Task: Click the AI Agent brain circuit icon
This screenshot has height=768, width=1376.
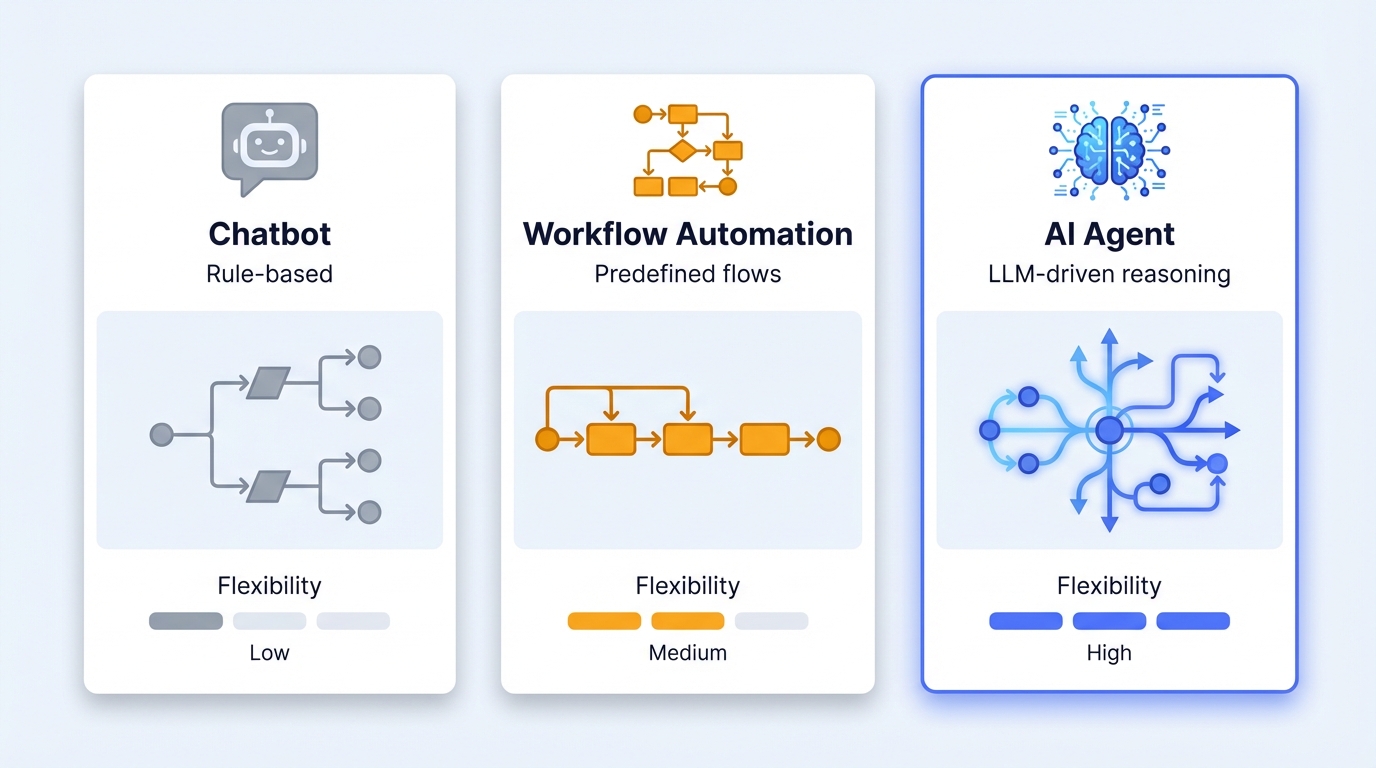Action: coord(1108,148)
